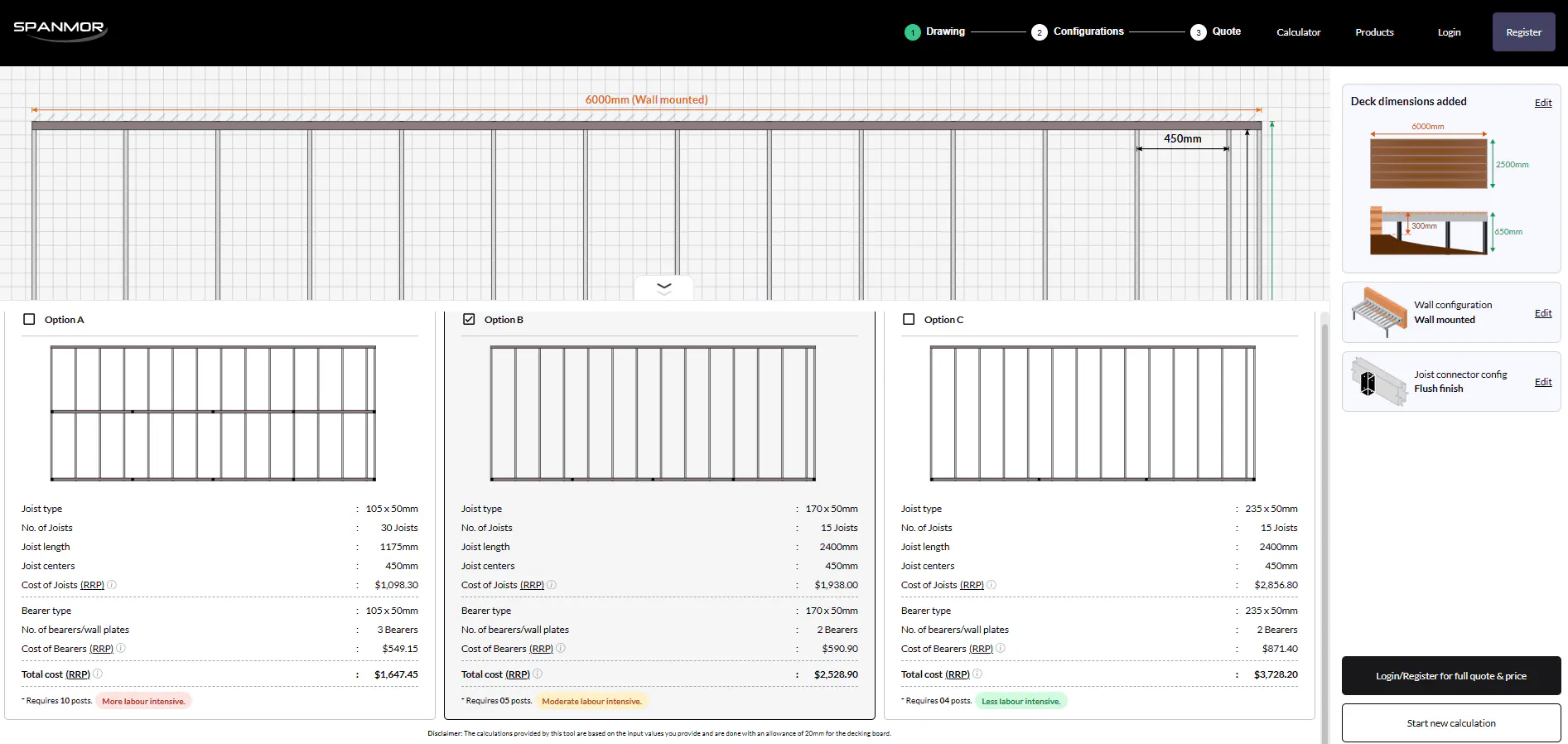This screenshot has width=1568, height=744.
Task: Click the Spanmor logo
Action: [x=60, y=29]
